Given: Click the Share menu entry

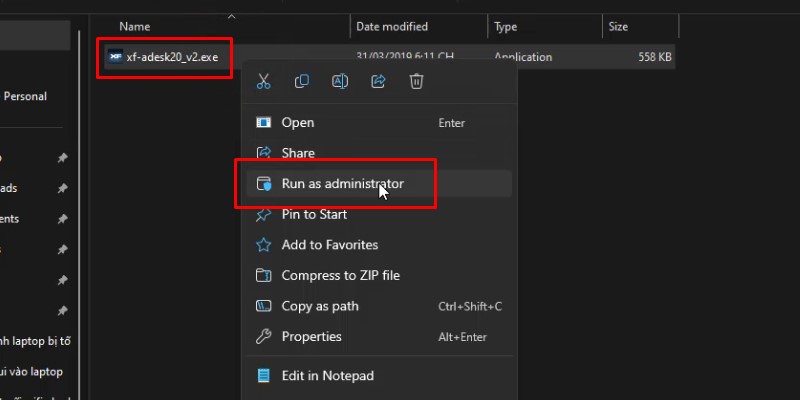Looking at the screenshot, I should pos(298,153).
